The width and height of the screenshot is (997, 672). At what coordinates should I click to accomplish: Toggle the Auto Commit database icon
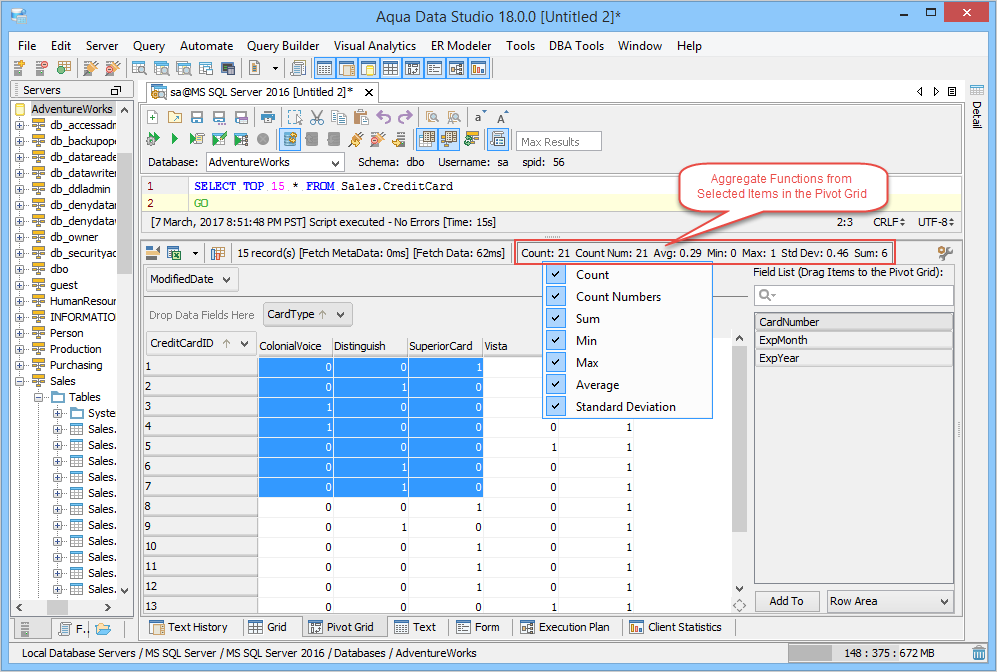(x=290, y=139)
